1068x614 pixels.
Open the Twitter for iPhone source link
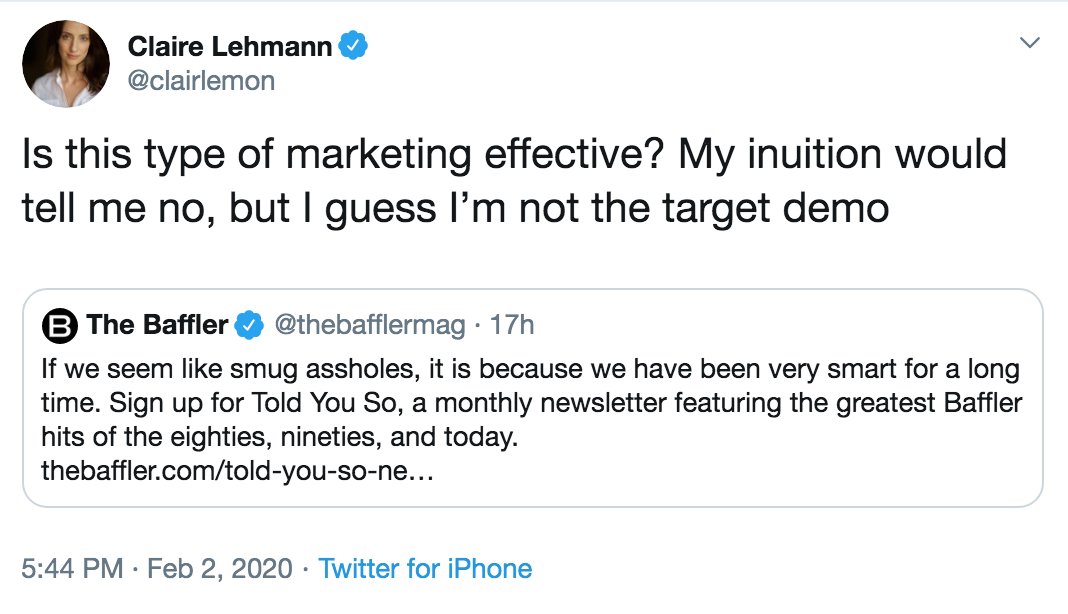coord(425,569)
